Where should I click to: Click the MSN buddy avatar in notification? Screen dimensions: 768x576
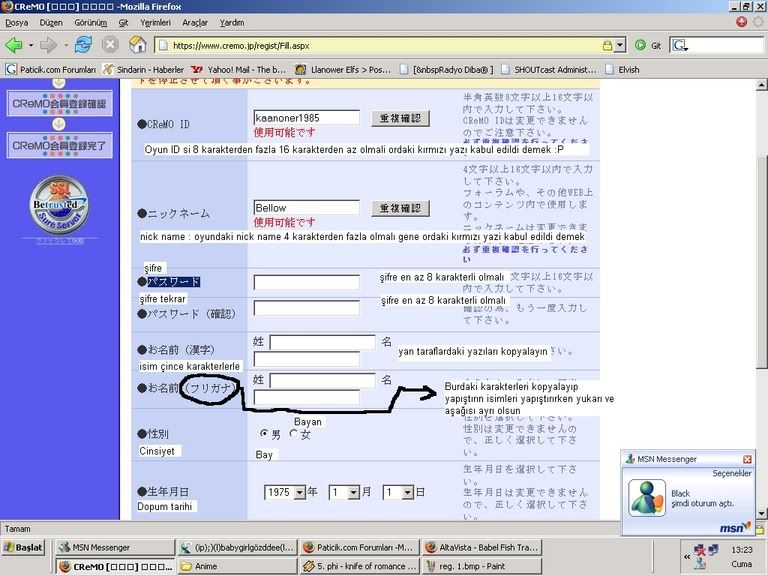pyautogui.click(x=647, y=498)
